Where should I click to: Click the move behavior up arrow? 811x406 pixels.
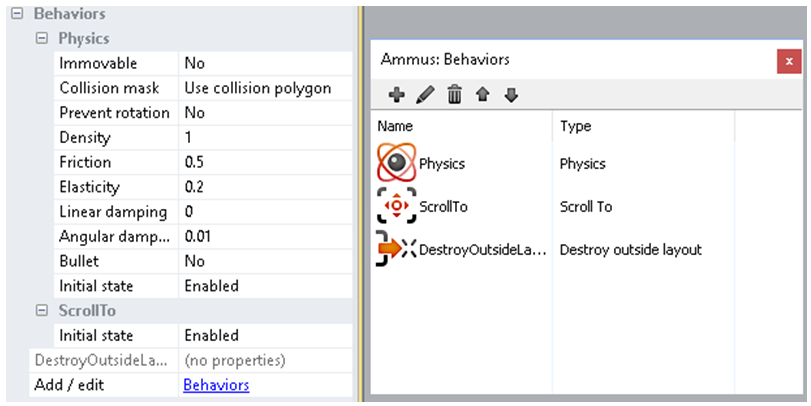[x=483, y=95]
